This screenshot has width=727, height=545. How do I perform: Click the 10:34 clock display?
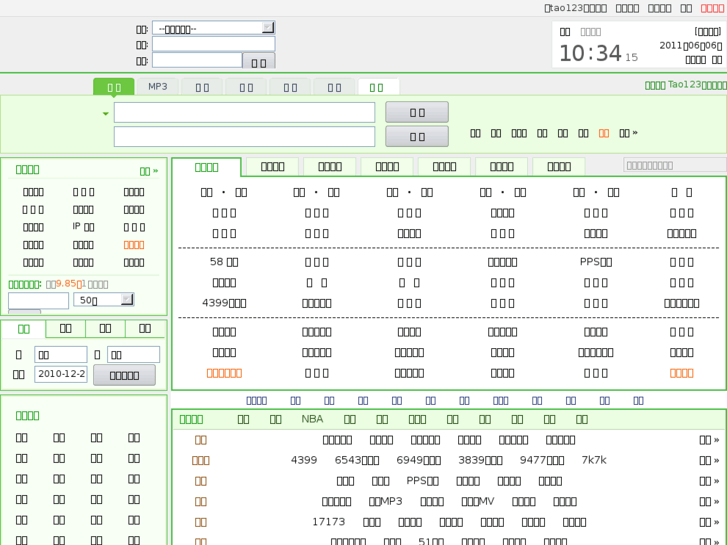590,53
